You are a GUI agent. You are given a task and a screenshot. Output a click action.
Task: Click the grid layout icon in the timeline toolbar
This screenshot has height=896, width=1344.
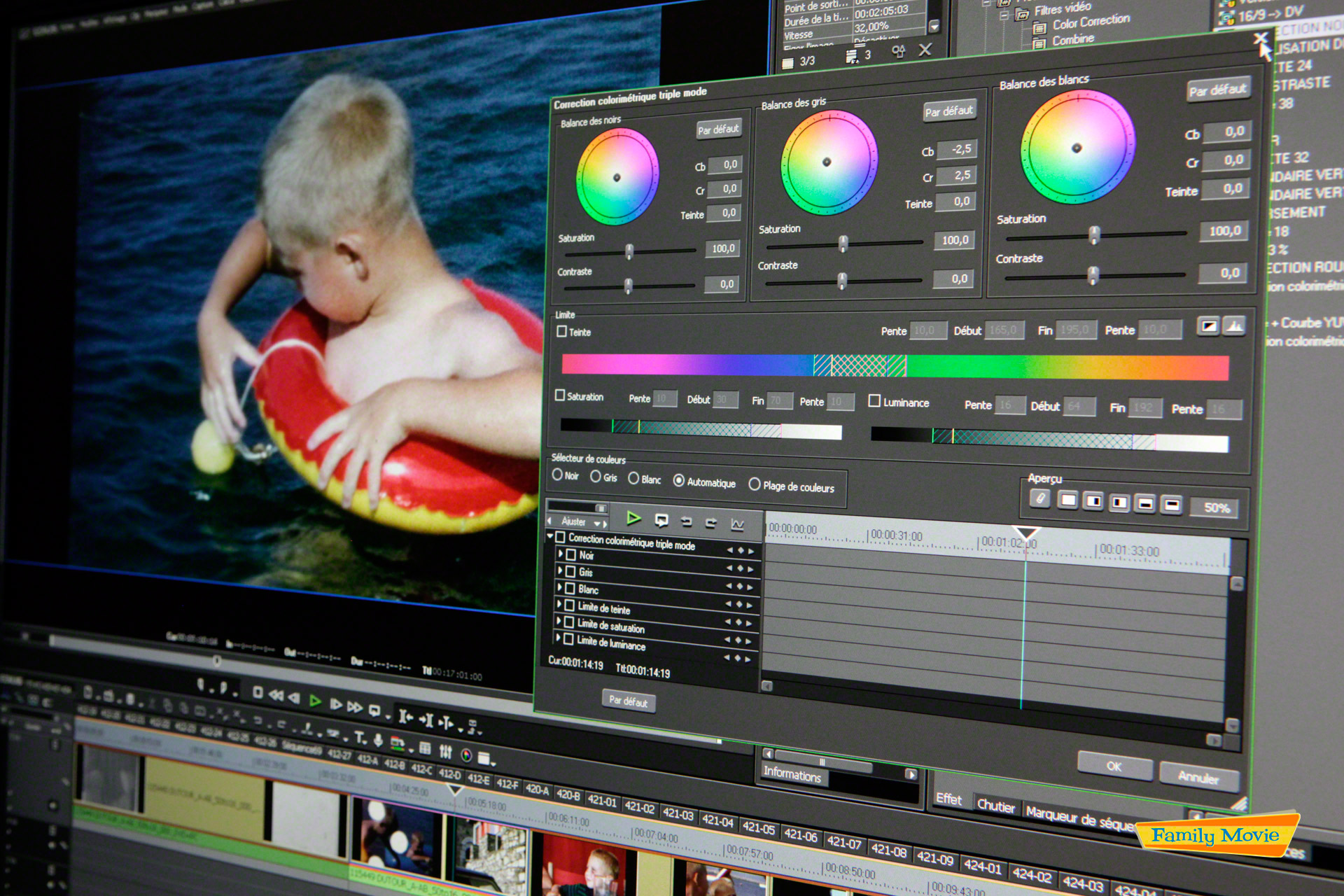pos(425,748)
